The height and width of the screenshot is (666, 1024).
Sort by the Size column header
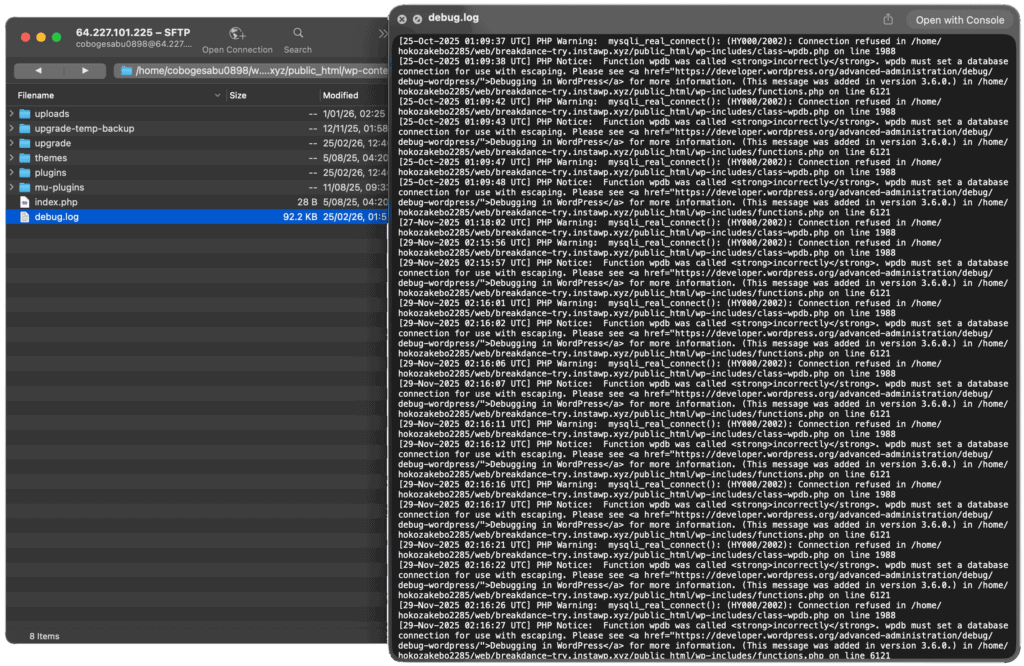click(238, 95)
